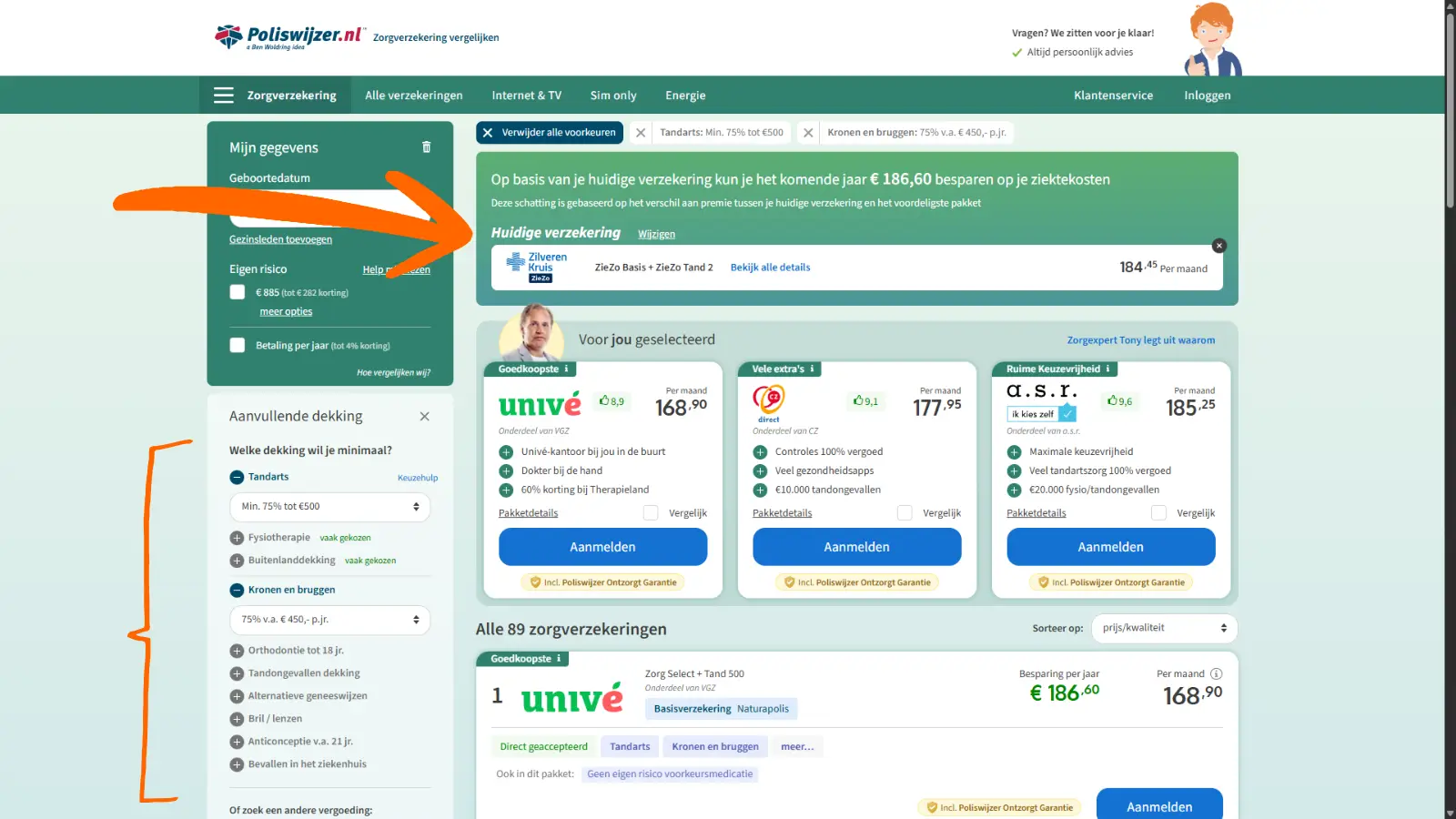
Task: Delete my data with the trash icon
Action: click(426, 147)
